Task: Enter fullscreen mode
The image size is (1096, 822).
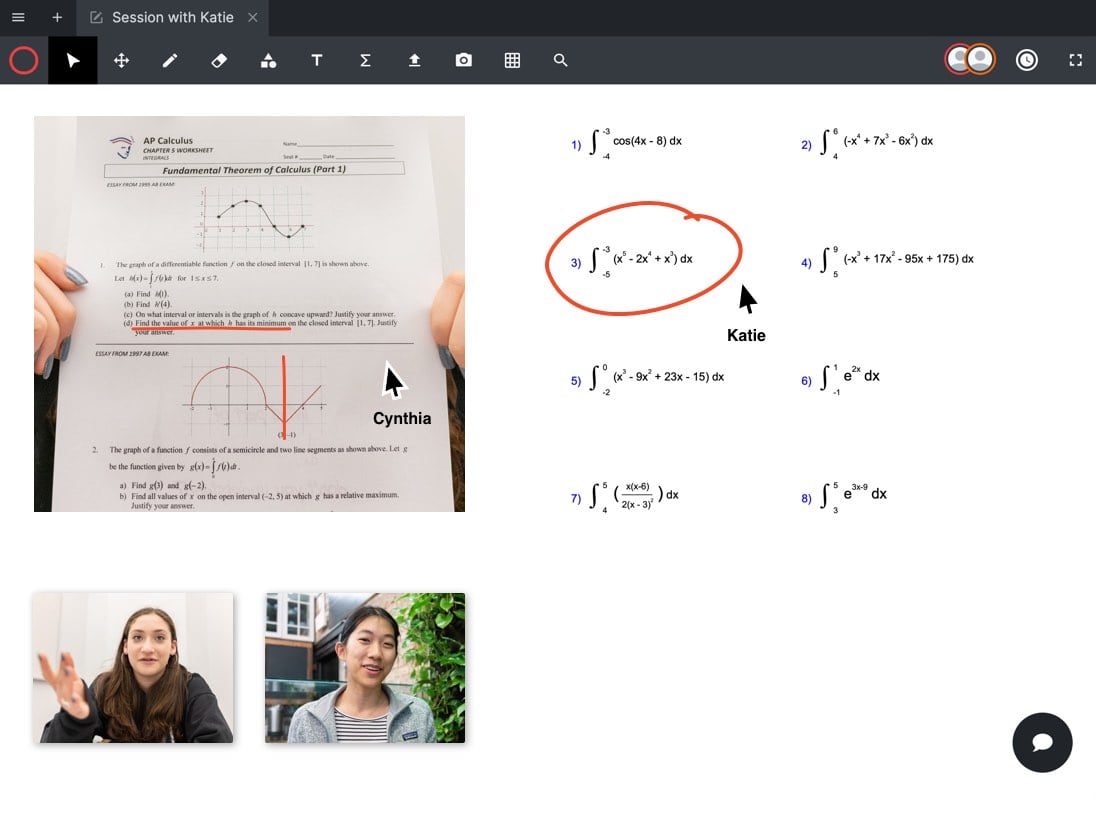Action: point(1076,60)
